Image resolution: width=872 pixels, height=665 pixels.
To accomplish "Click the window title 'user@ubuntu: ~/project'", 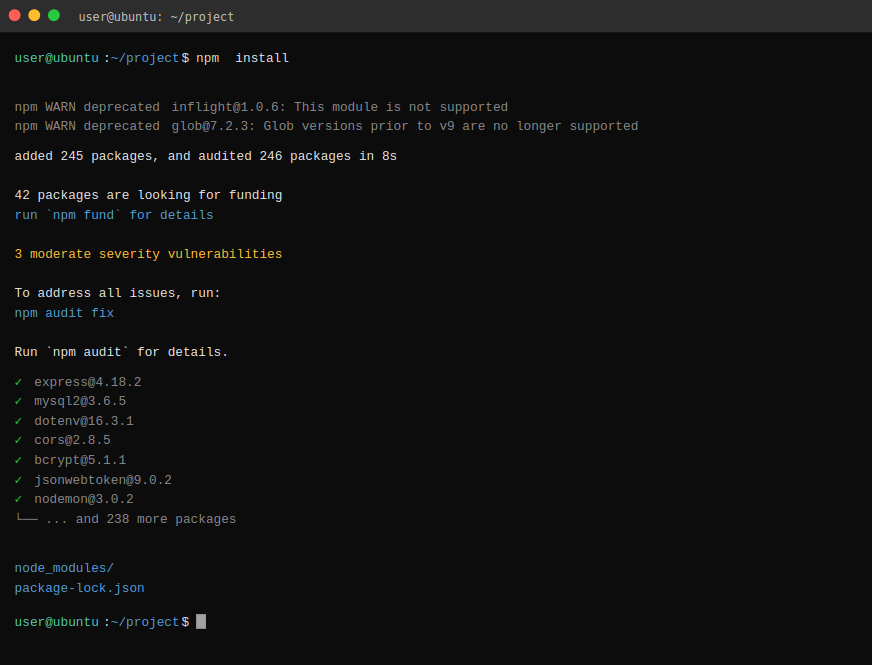I will point(156,17).
